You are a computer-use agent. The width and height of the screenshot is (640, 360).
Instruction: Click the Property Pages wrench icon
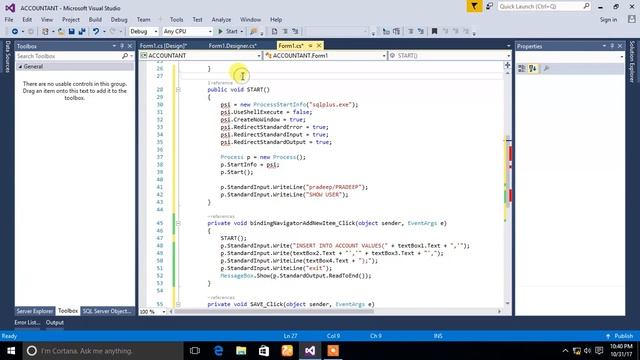pyautogui.click(x=546, y=69)
